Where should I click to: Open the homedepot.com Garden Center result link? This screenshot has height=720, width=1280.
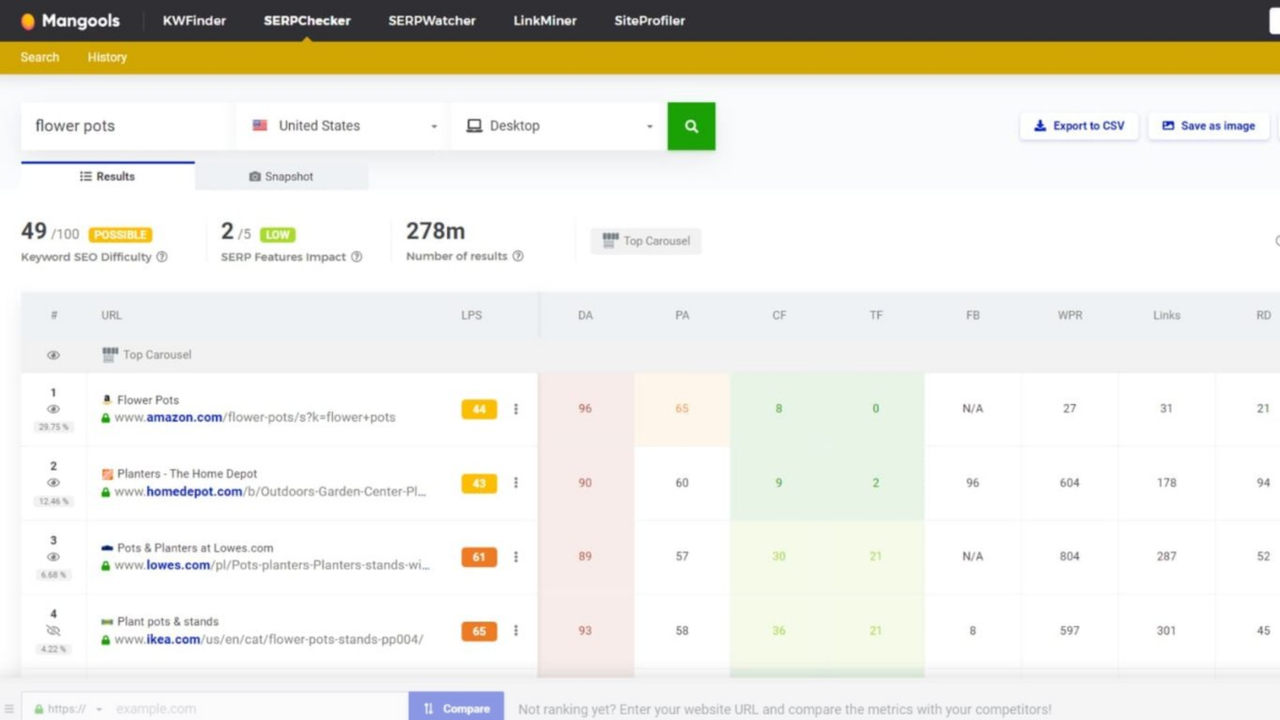click(x=270, y=492)
